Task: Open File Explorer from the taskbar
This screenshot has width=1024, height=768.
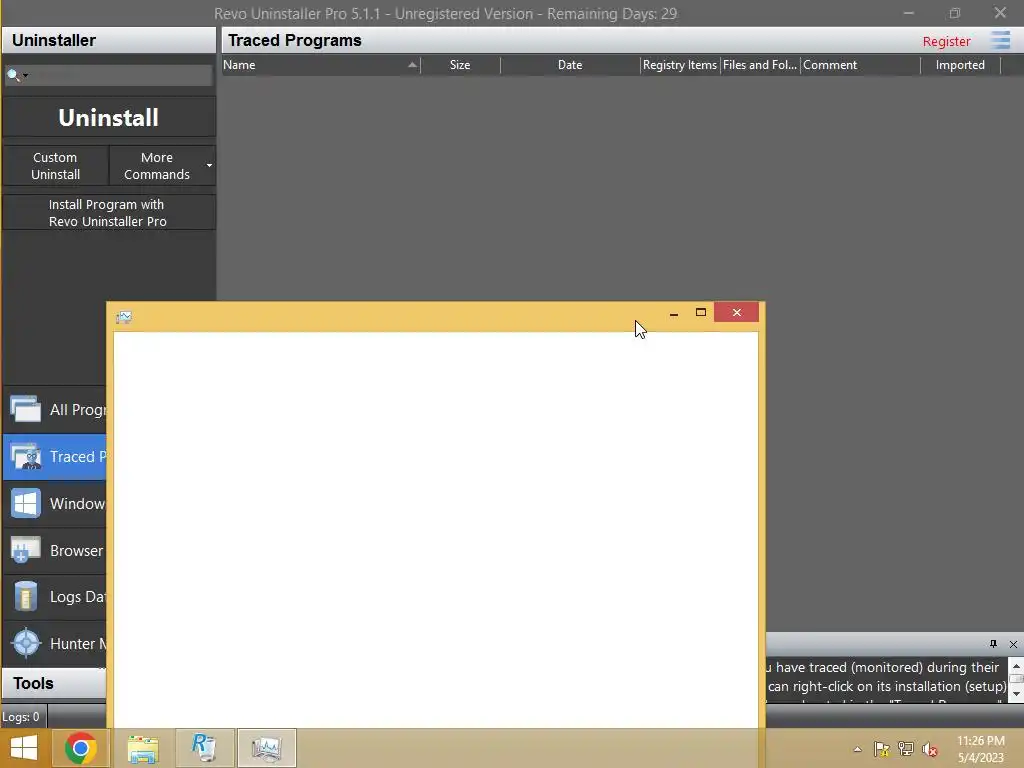Action: point(143,748)
